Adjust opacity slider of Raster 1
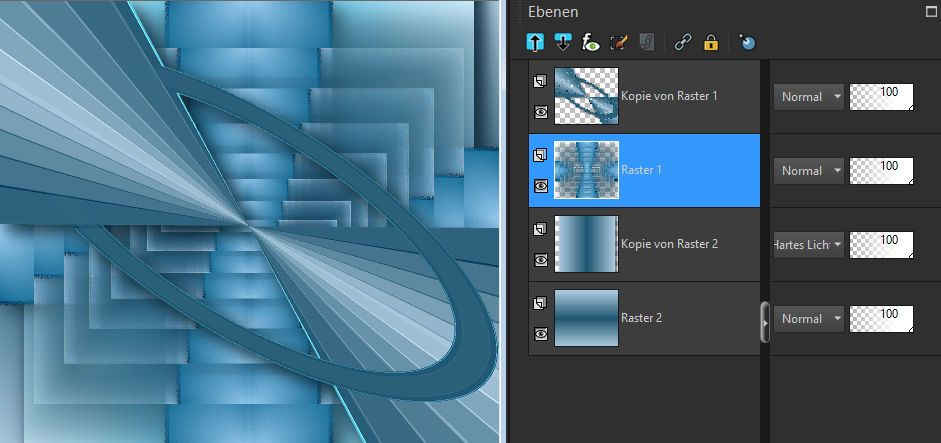 [882, 171]
